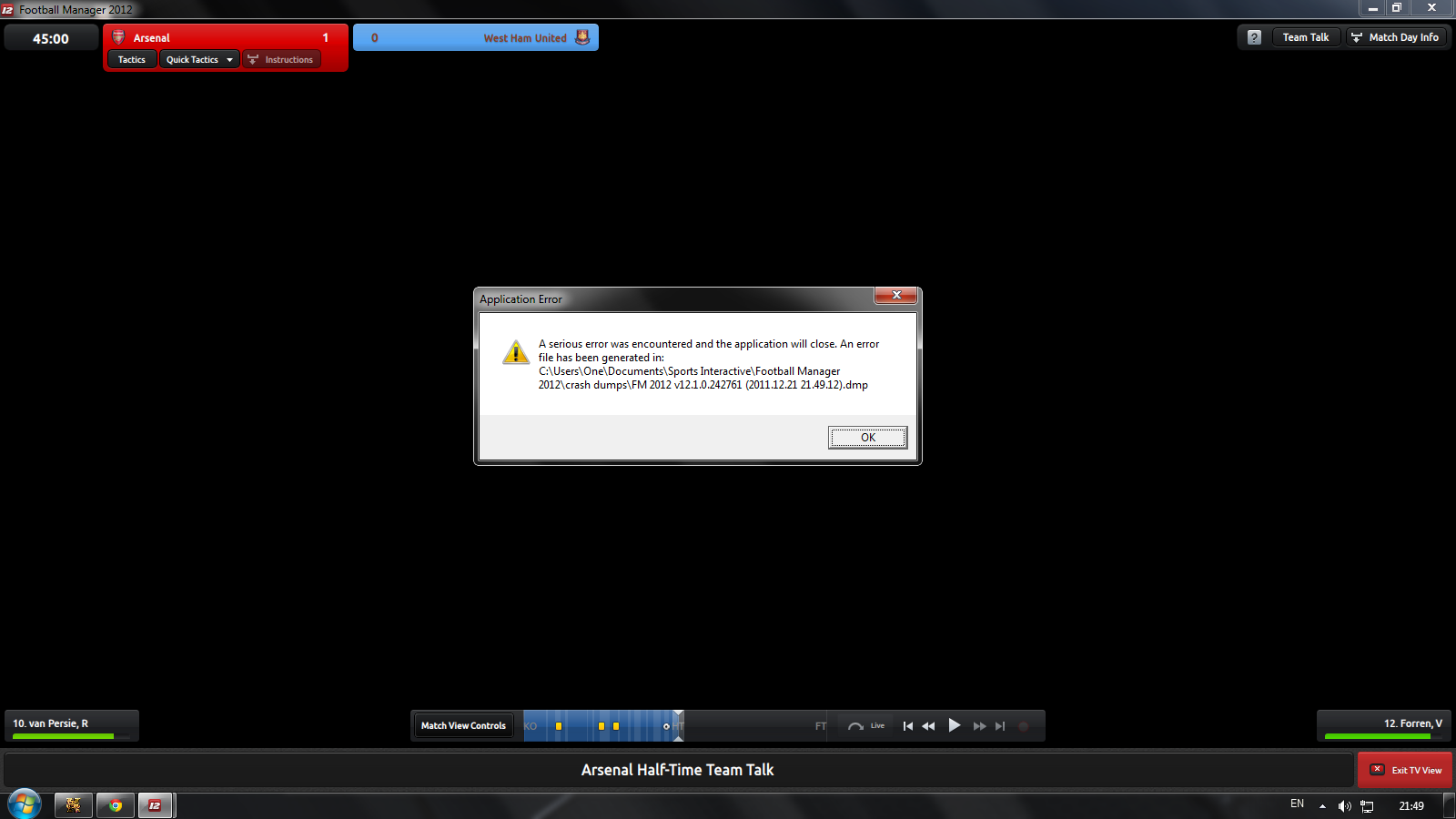This screenshot has height=819, width=1456.
Task: Select player 12. Forren, V
Action: pos(1384,725)
